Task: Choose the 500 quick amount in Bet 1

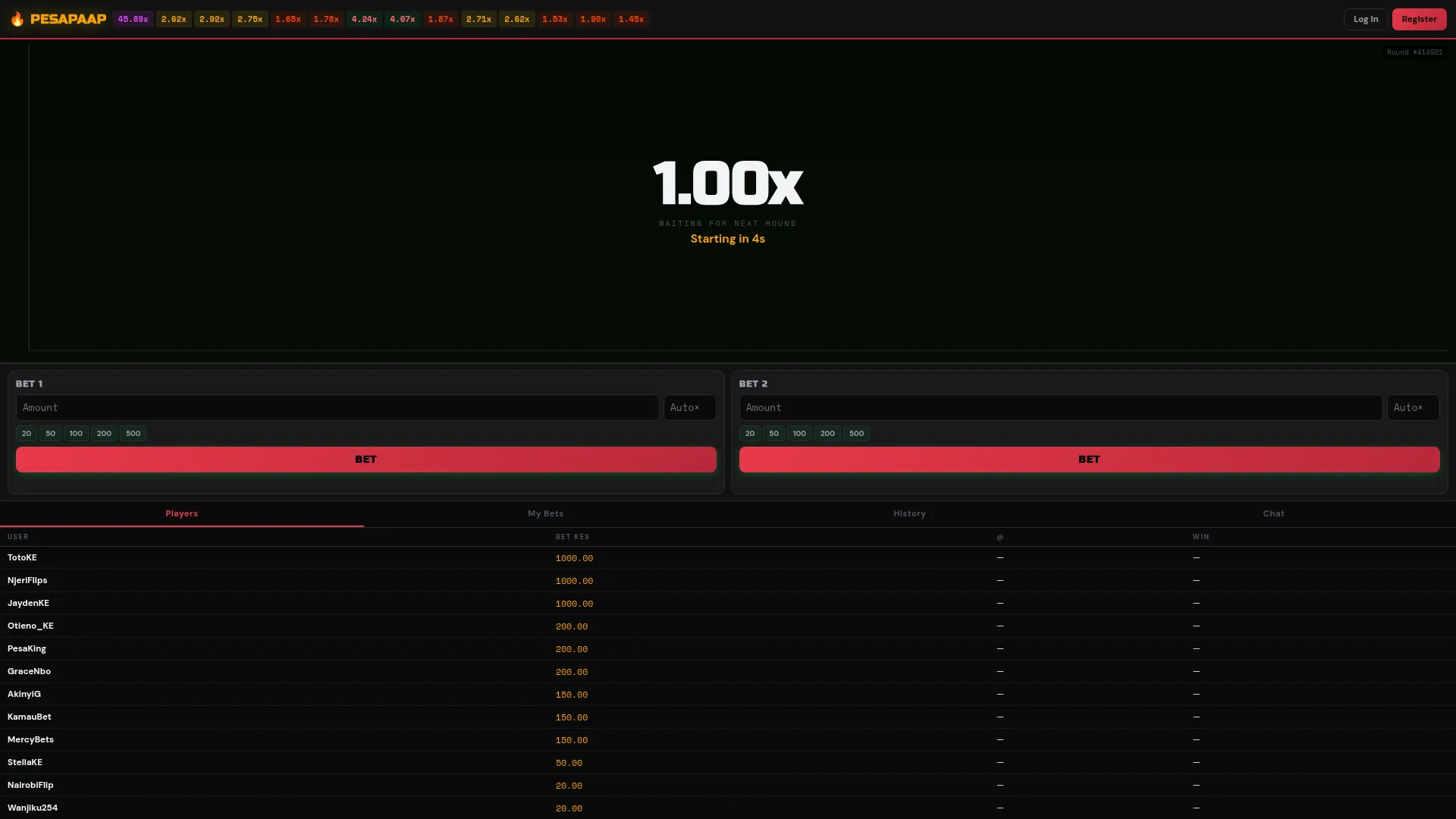Action: [x=133, y=433]
